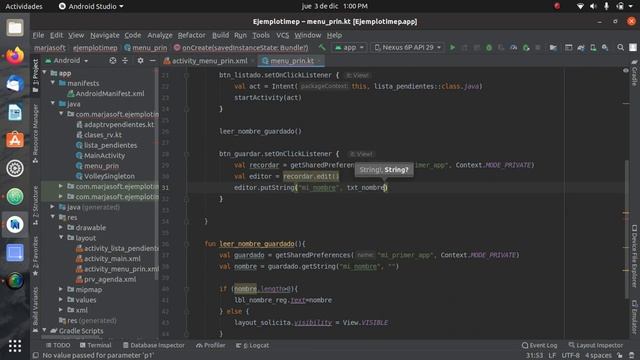
Task: Toggle the Project tool window tab
Action: (x=36, y=76)
